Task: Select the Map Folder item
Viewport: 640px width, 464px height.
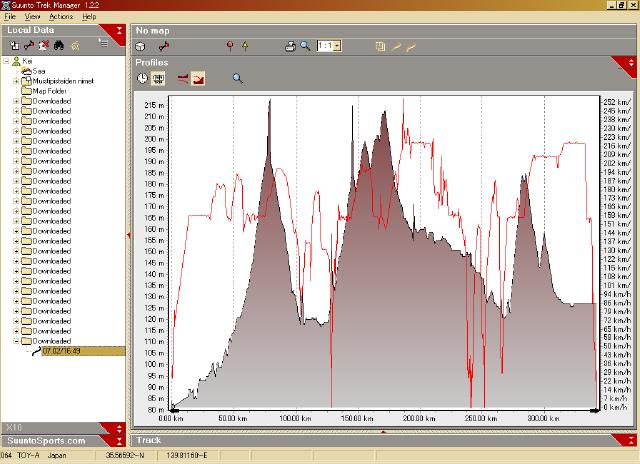Action: point(49,91)
